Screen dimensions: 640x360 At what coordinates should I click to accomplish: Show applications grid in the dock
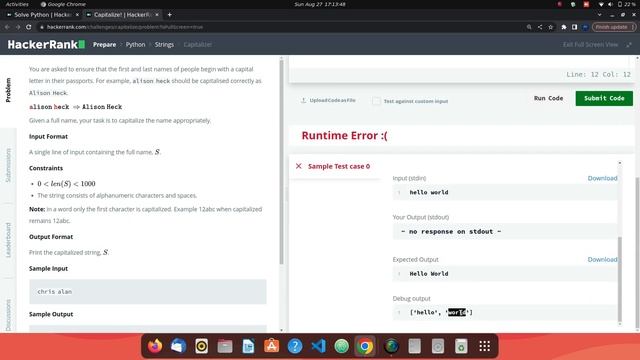pyautogui.click(x=484, y=346)
